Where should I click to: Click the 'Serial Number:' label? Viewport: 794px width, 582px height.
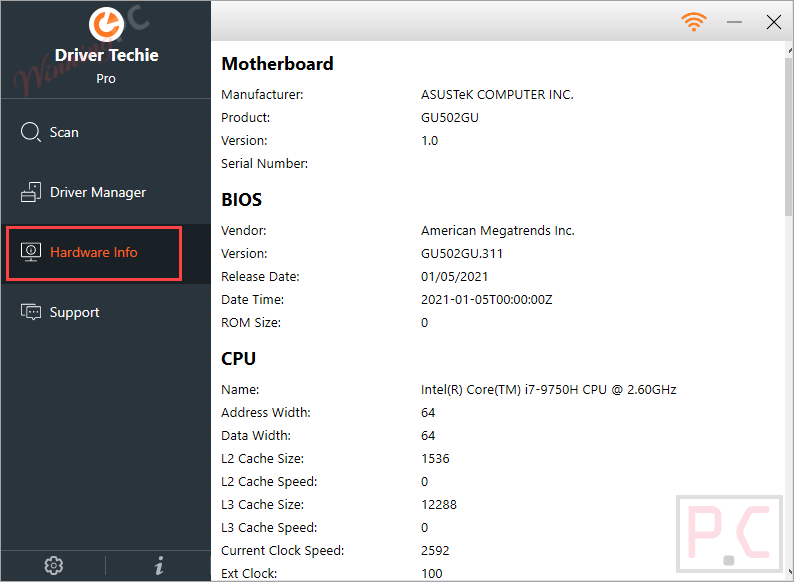pyautogui.click(x=264, y=164)
